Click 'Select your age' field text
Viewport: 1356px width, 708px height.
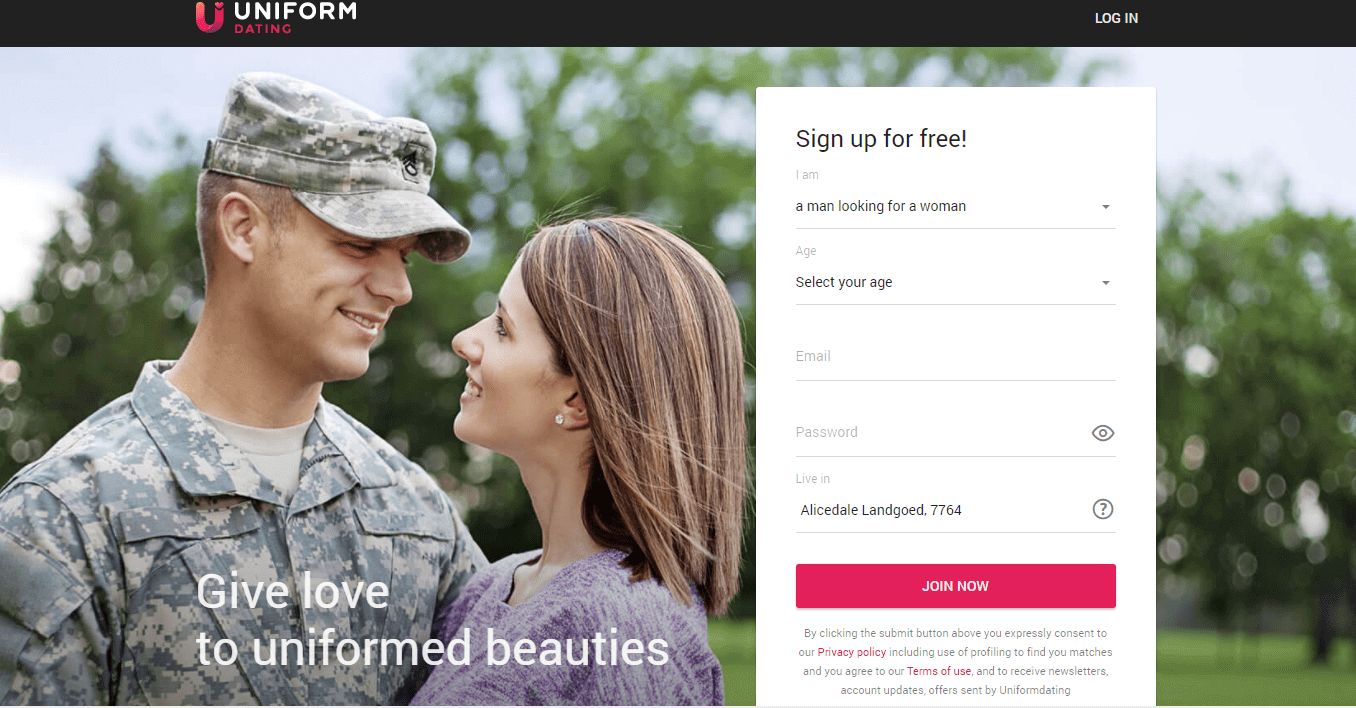(844, 282)
